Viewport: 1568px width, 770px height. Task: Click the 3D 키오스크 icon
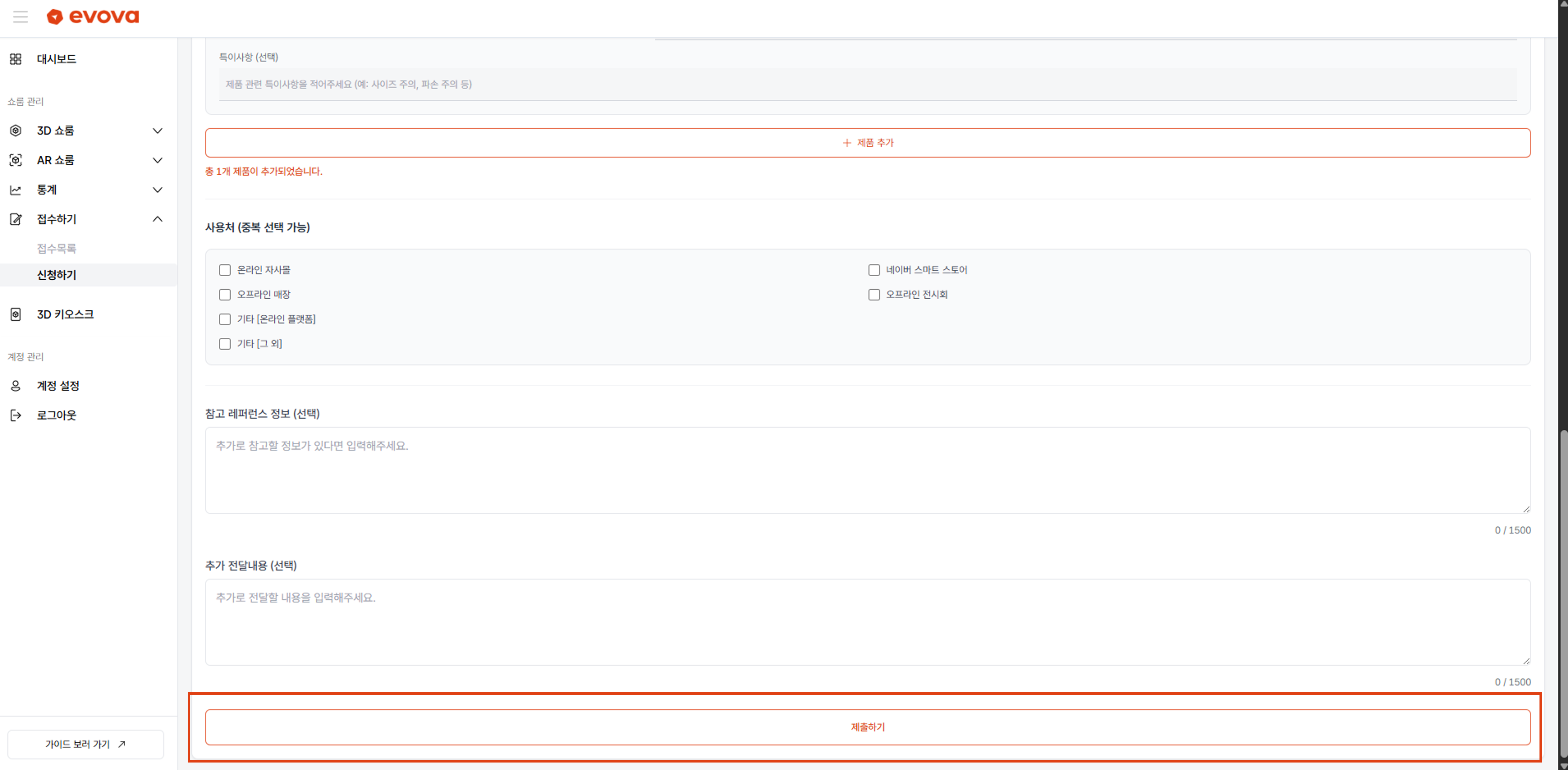pyautogui.click(x=16, y=314)
